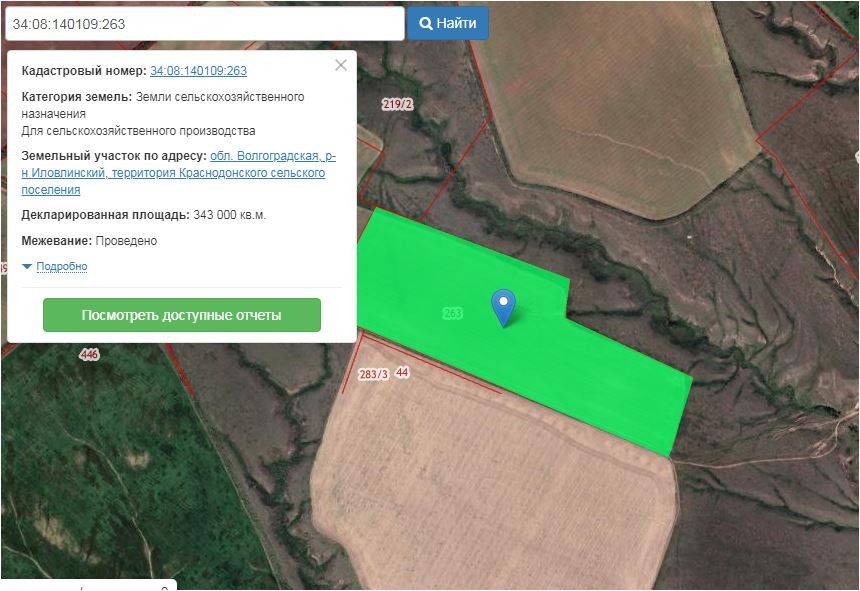Click the white panel at bottom-left corner

[88, 585]
